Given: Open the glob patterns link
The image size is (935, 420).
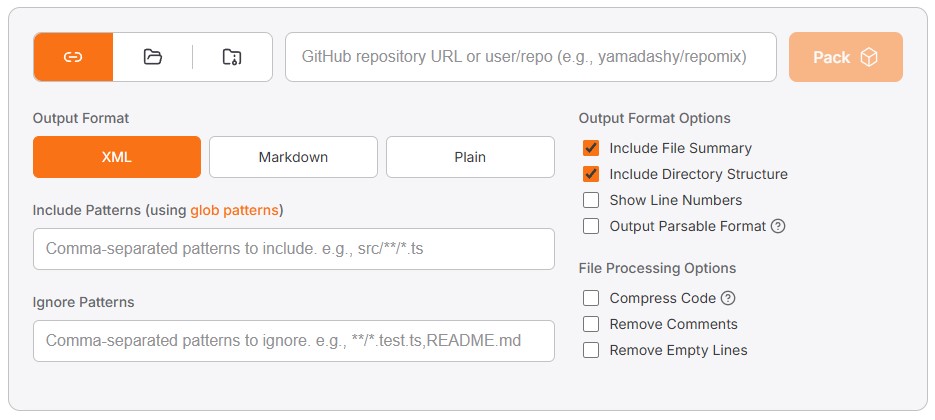Looking at the screenshot, I should coord(235,210).
